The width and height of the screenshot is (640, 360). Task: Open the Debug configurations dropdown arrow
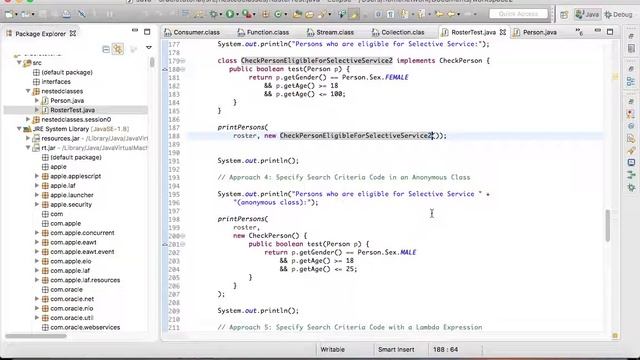220,15
